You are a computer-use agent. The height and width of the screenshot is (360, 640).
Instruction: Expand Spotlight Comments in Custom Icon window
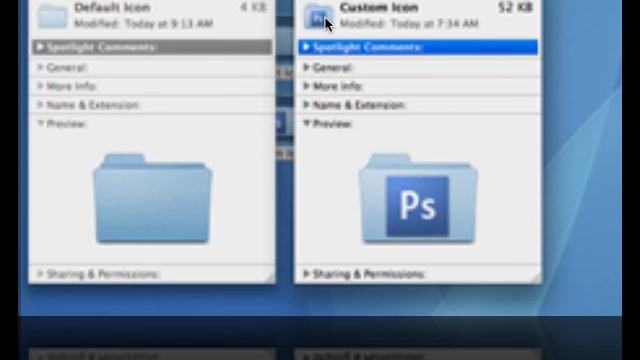click(306, 47)
